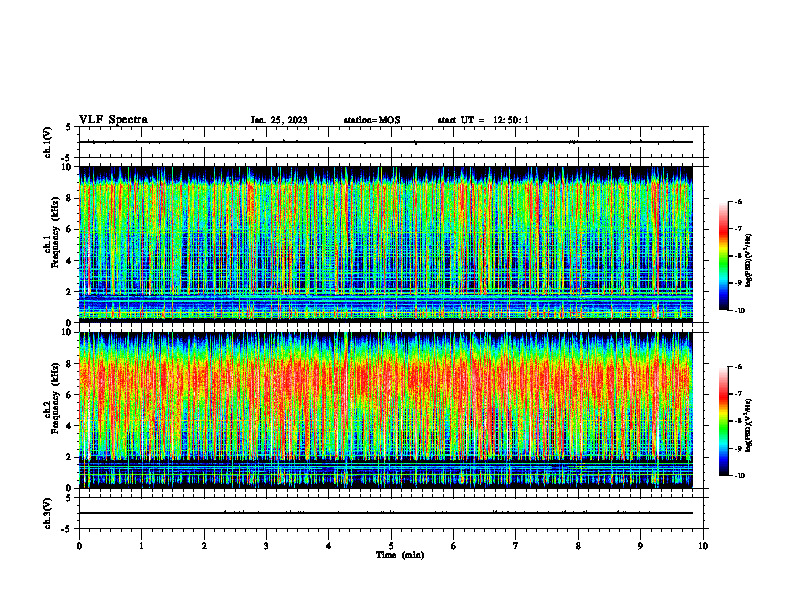
Task: Click the "Time (min)" x-axis label
Action: click(x=400, y=555)
